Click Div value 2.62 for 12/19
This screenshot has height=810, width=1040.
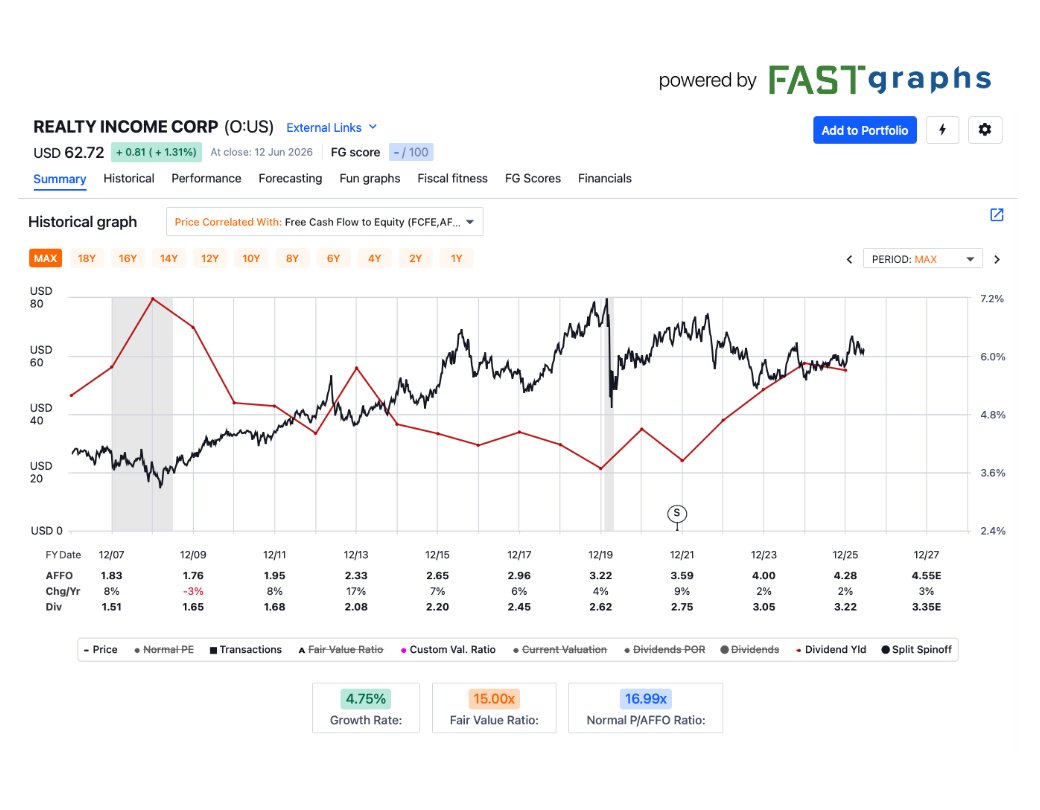601,607
